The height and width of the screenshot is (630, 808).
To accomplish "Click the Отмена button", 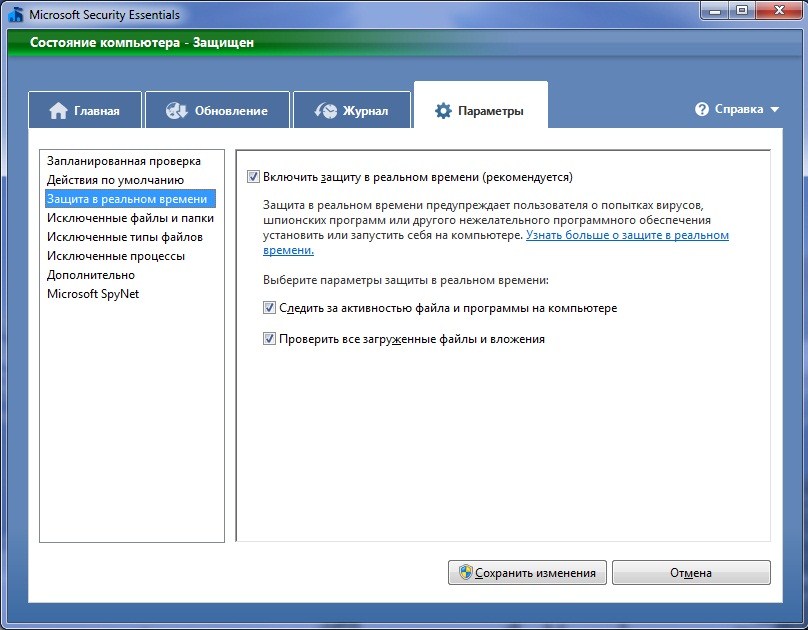I will coord(691,572).
